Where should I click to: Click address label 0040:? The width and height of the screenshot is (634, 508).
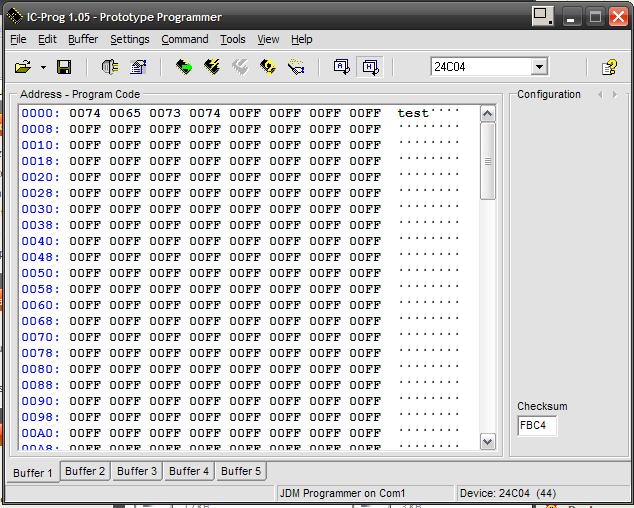point(40,241)
